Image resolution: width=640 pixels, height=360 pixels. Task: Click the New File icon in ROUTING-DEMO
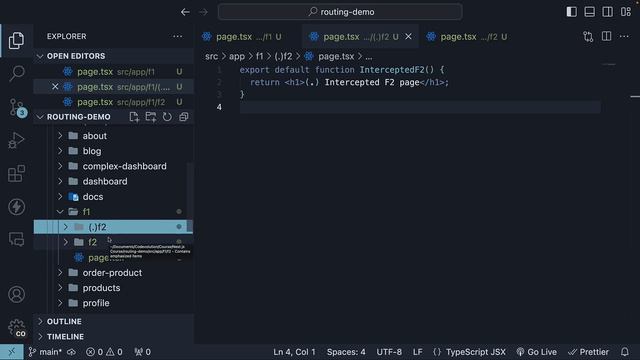coord(134,117)
